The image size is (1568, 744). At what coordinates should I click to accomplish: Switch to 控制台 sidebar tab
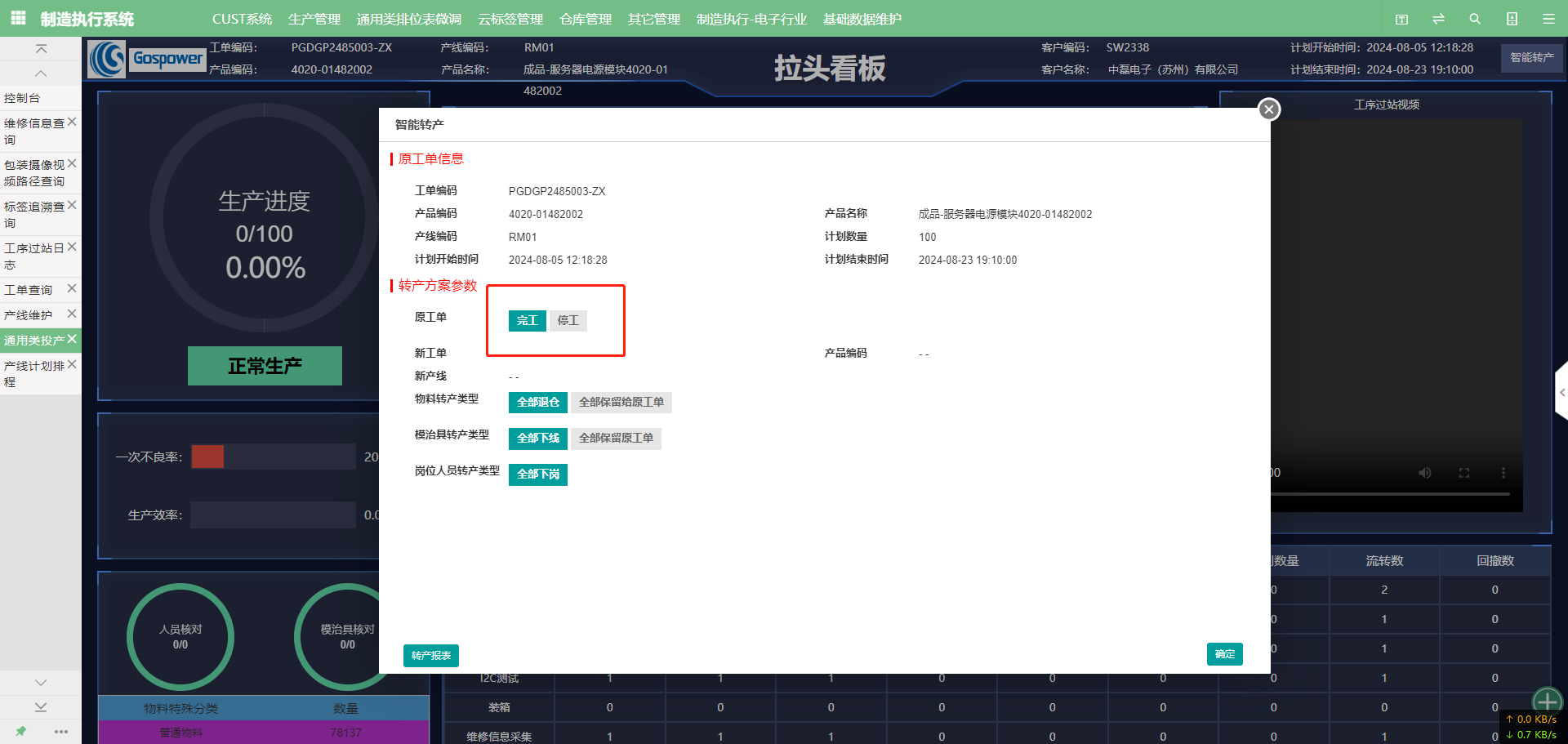(41, 98)
